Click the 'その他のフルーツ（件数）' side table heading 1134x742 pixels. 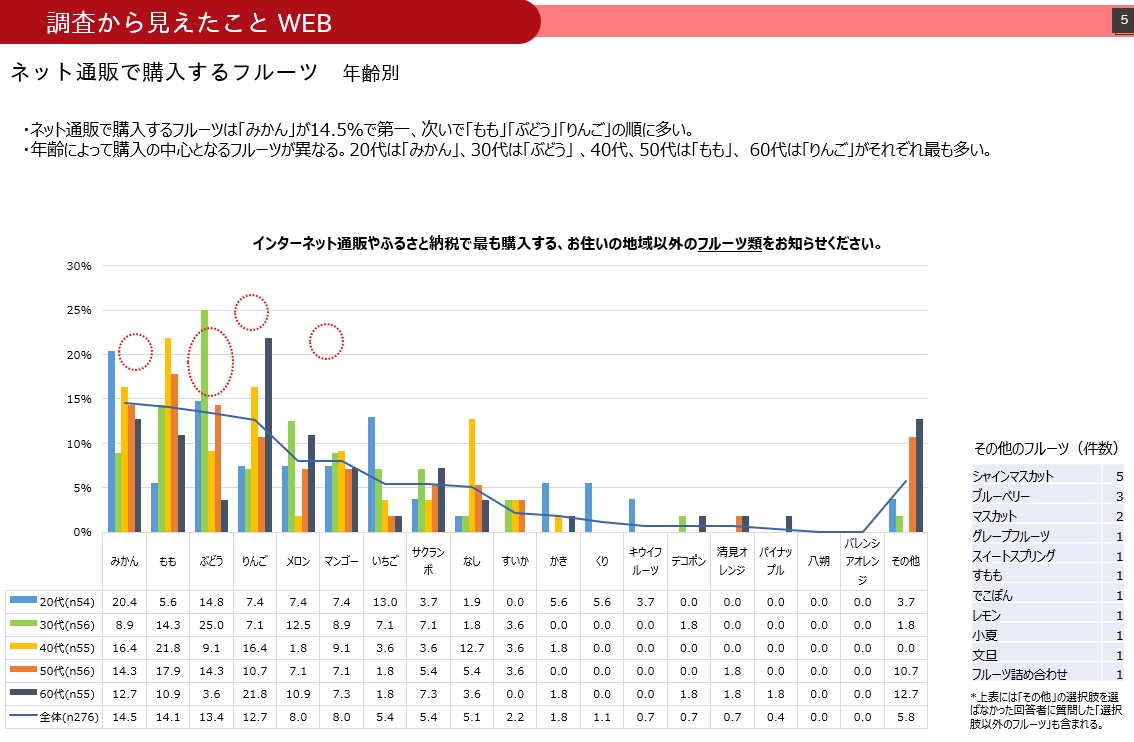point(1046,448)
